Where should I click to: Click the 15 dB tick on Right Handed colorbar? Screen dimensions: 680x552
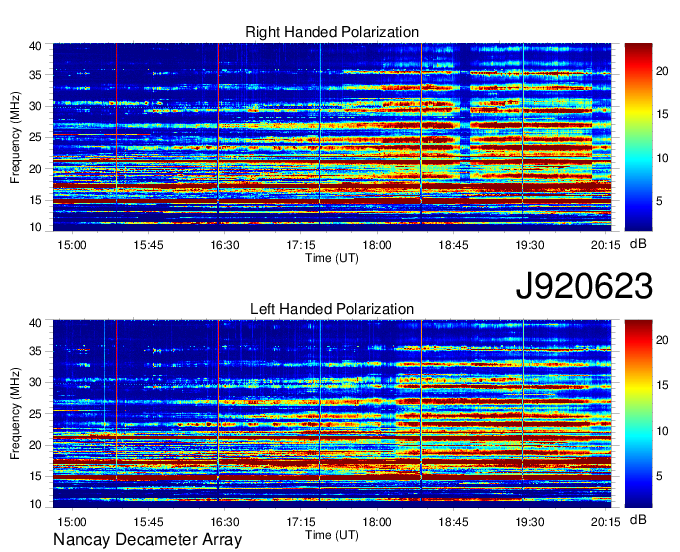(662, 114)
